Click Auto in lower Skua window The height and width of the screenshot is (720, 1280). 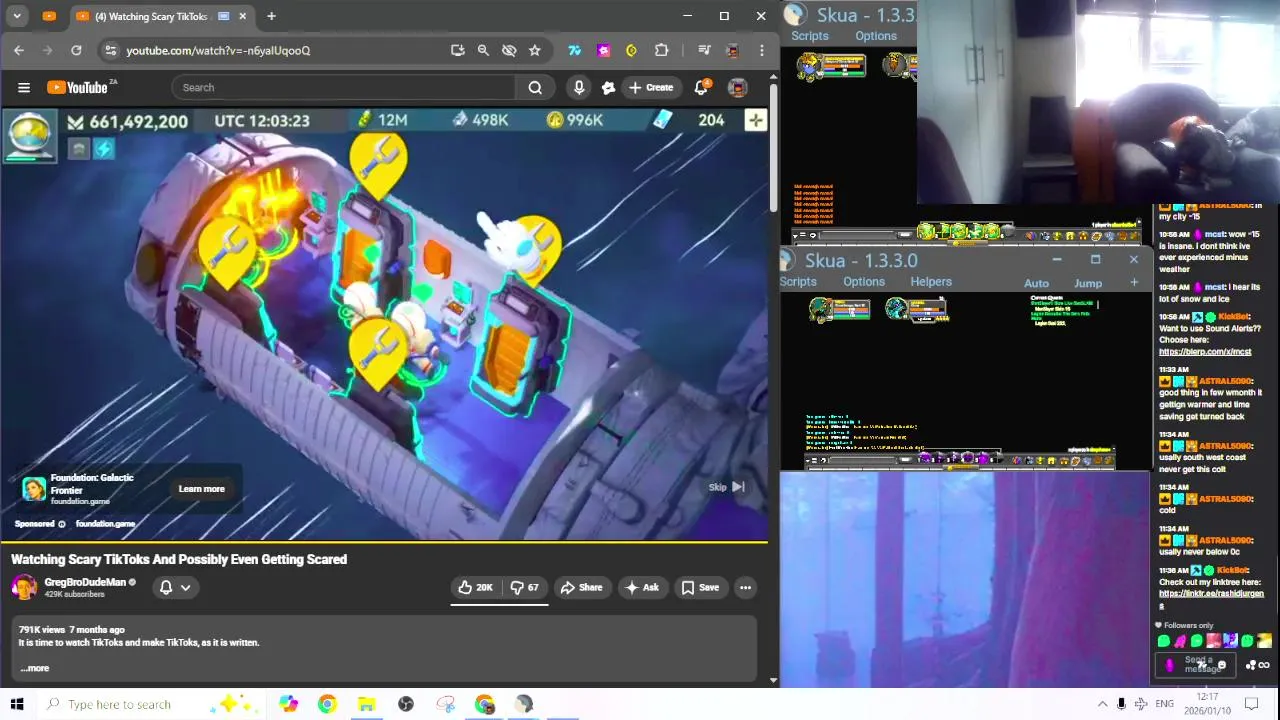point(1037,283)
